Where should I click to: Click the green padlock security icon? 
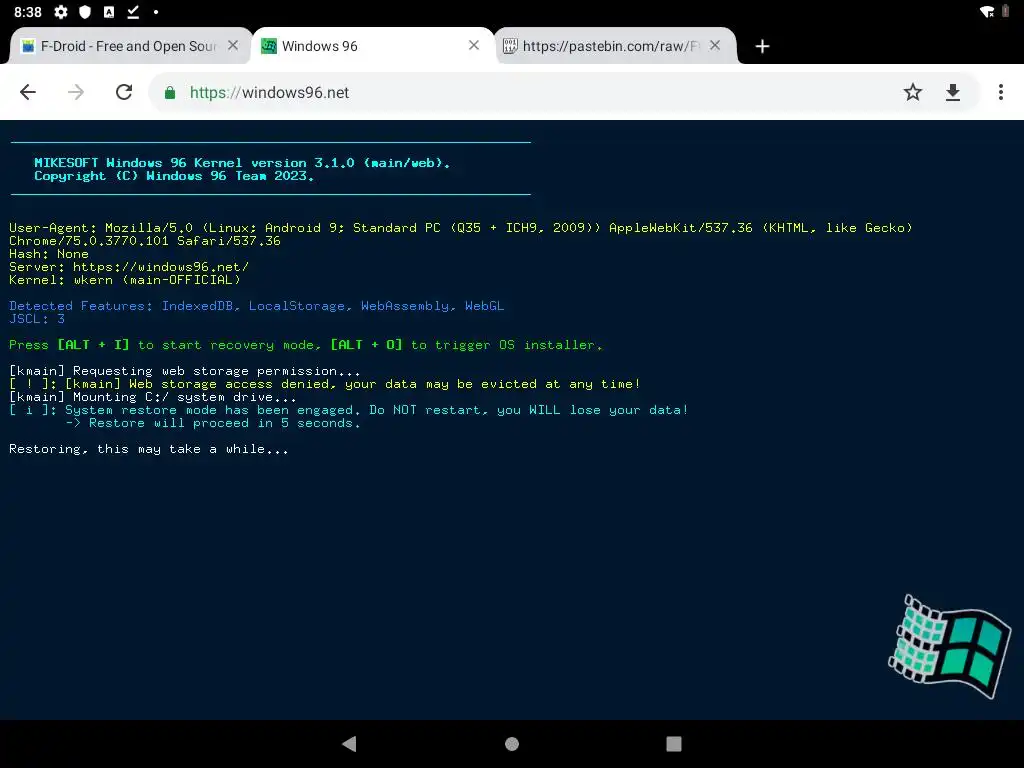(170, 93)
